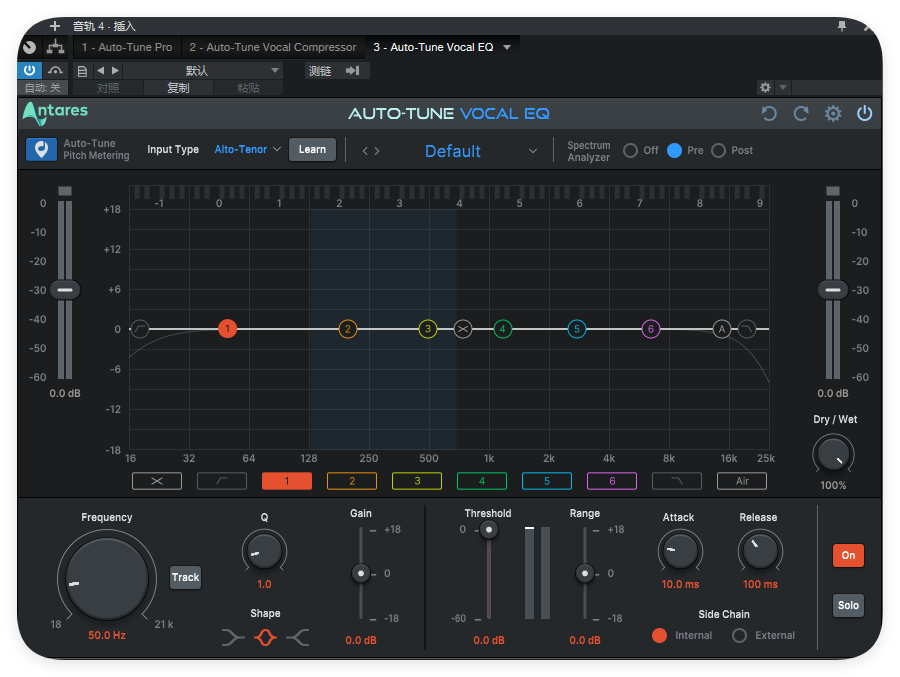Expand plugin slot dropdown arrow
900x677 pixels.
click(x=507, y=47)
